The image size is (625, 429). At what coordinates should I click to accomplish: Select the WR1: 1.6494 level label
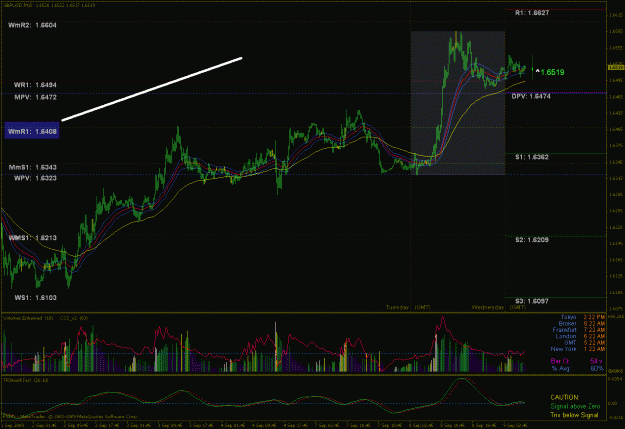tap(35, 85)
